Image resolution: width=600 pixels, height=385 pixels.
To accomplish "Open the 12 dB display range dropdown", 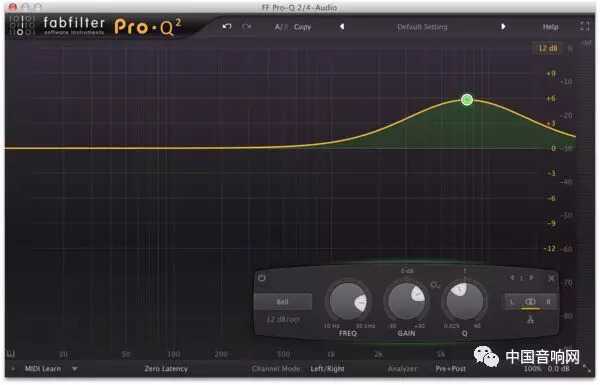I will coord(548,48).
